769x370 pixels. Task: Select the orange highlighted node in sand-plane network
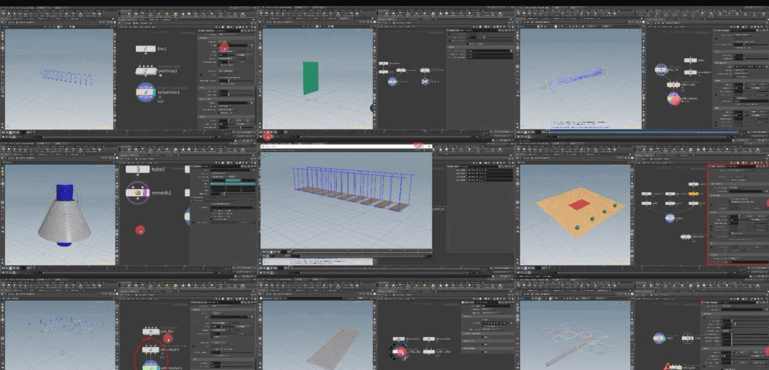pyautogui.click(x=693, y=194)
